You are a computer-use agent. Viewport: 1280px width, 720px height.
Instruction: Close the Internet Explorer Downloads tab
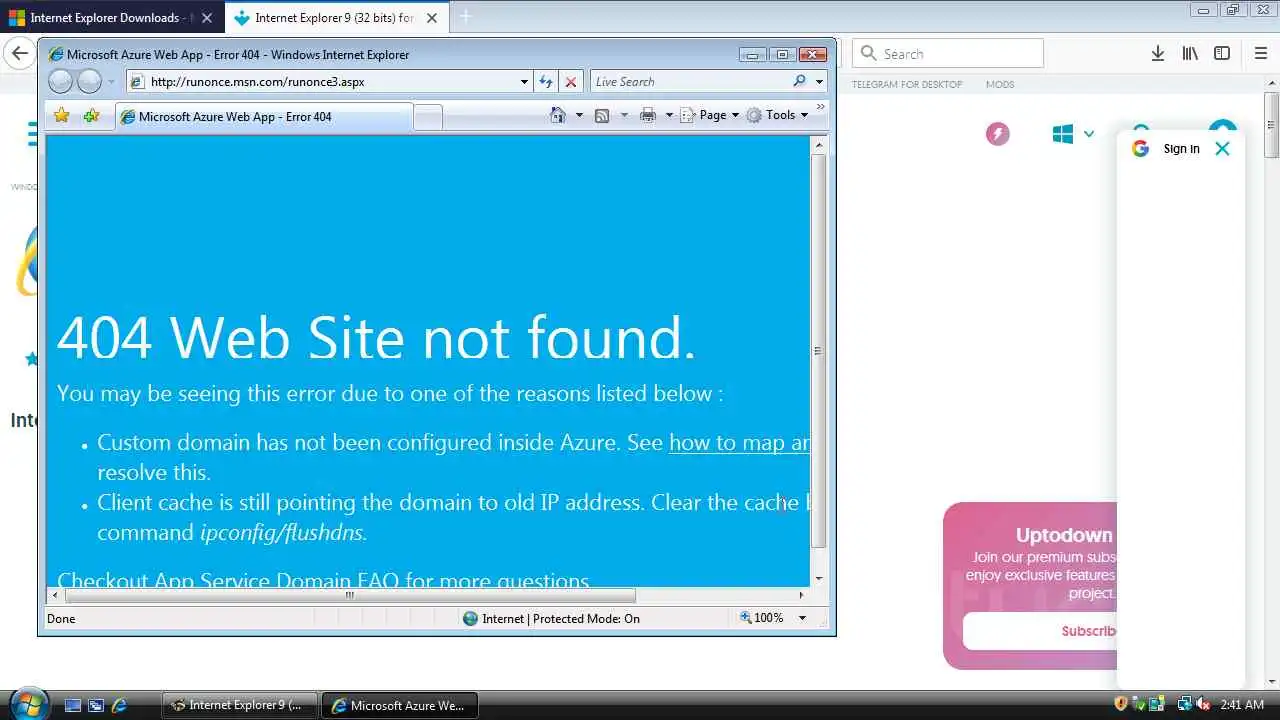207,18
